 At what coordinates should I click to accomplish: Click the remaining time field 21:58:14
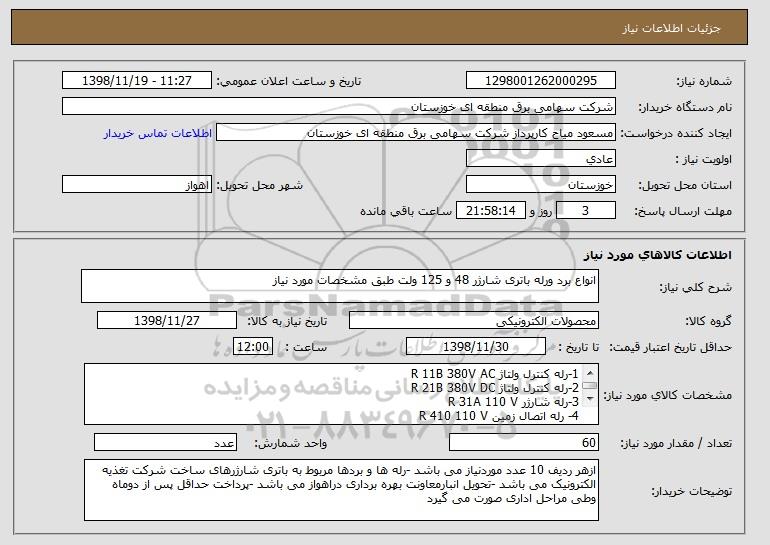point(491,211)
